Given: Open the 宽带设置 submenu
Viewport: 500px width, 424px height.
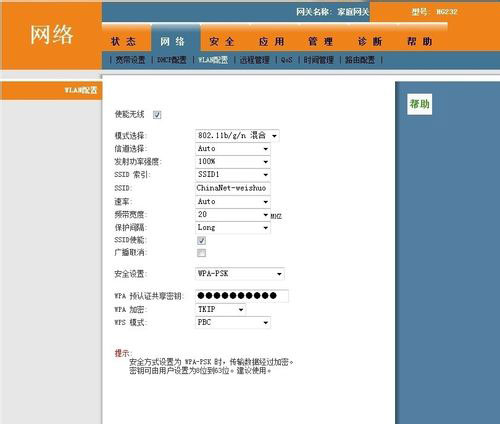Looking at the screenshot, I should click(x=130, y=60).
